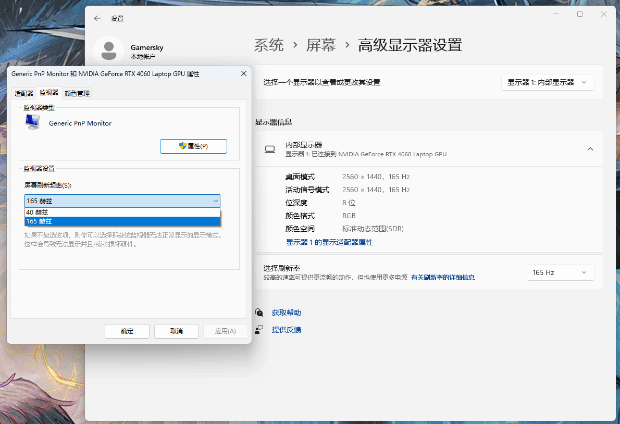Screen dimensions: 620x424
Task: Open display adapter properties for Display 1 link
Action: pyautogui.click(x=329, y=242)
